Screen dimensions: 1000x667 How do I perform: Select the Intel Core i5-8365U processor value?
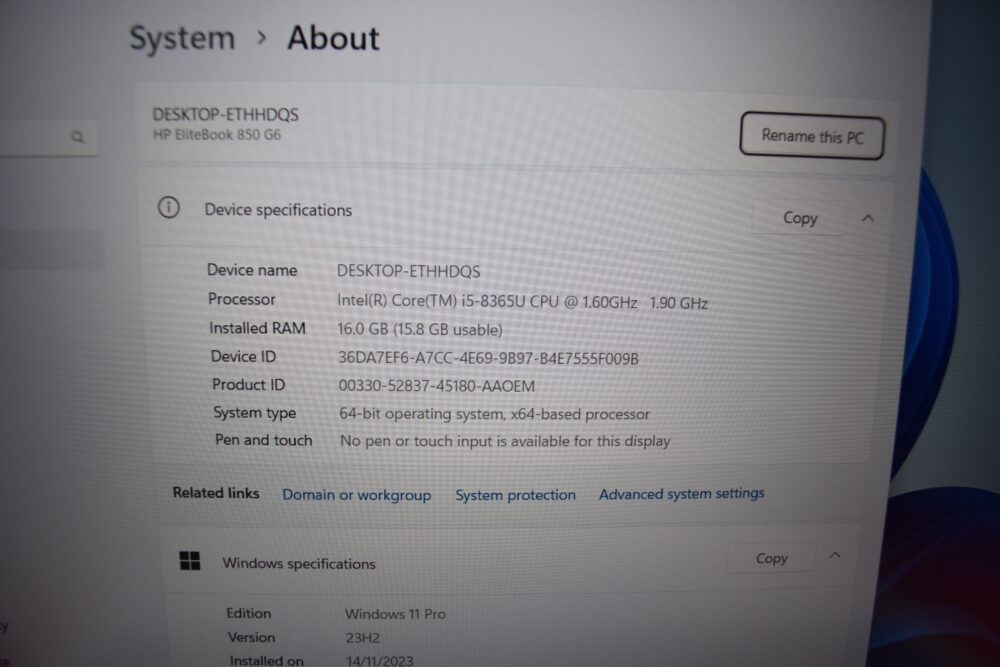pyautogui.click(x=522, y=302)
